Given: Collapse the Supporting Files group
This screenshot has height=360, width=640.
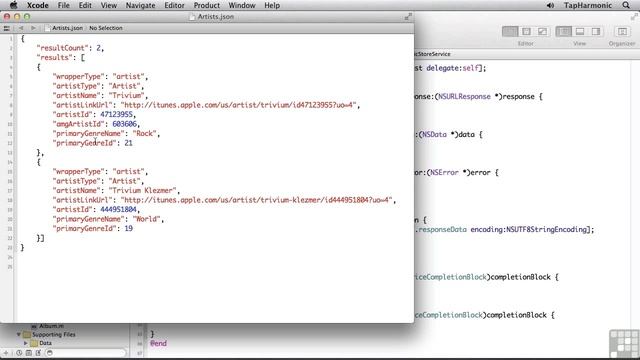Looking at the screenshot, I should pos(19,334).
